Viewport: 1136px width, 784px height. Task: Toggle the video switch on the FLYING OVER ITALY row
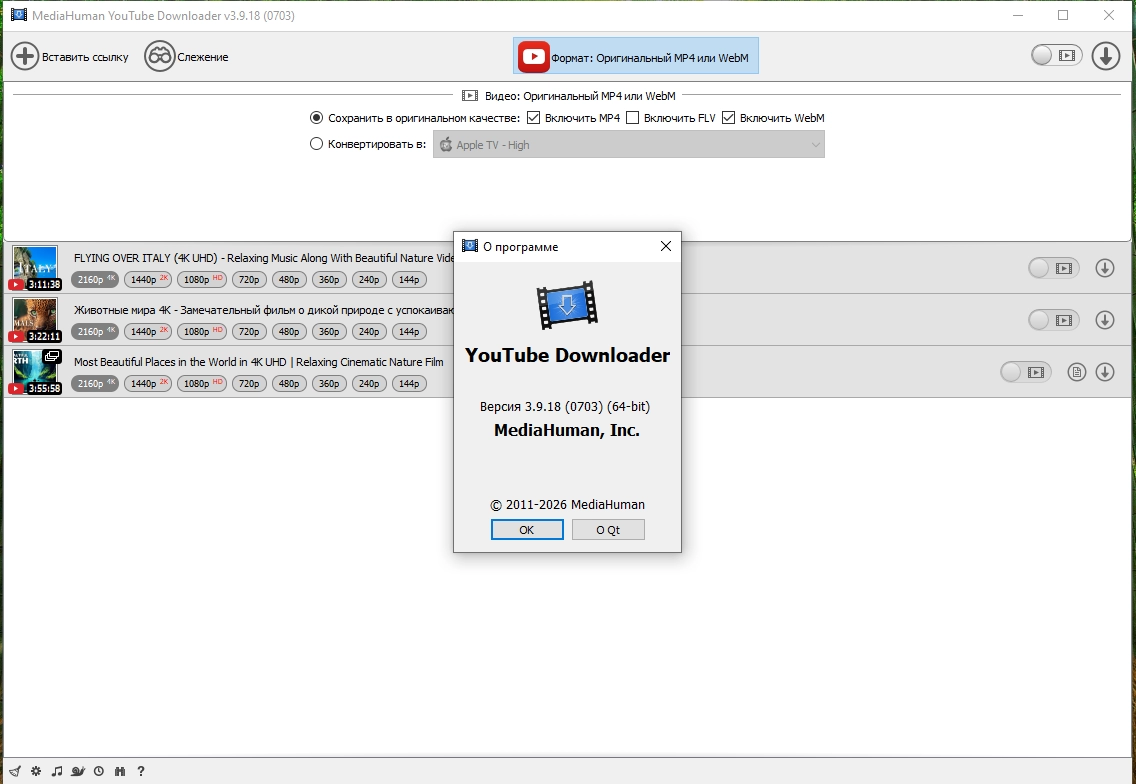(1053, 268)
